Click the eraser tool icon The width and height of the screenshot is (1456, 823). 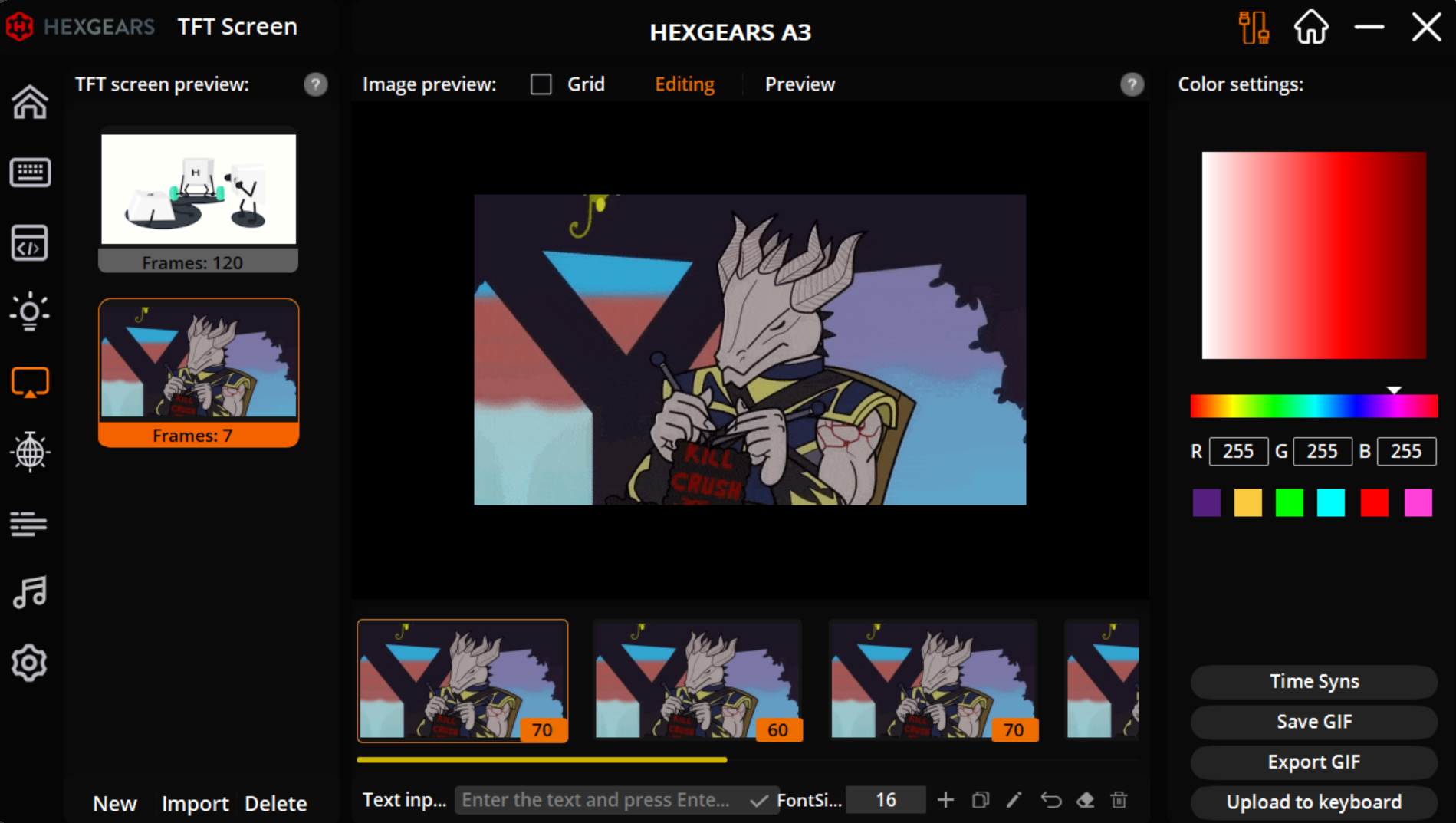point(1085,800)
